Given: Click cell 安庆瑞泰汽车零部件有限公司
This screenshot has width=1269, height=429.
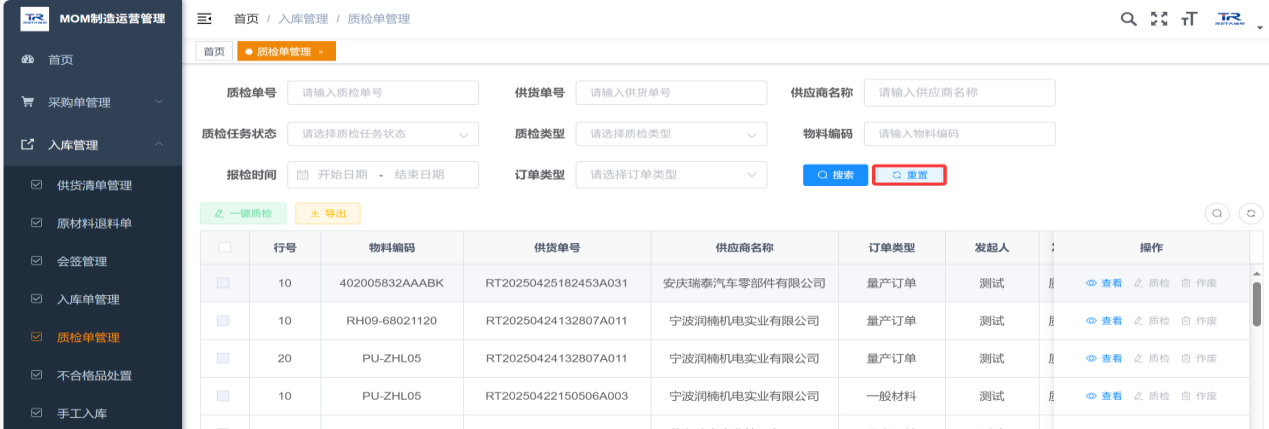Looking at the screenshot, I should tap(744, 283).
